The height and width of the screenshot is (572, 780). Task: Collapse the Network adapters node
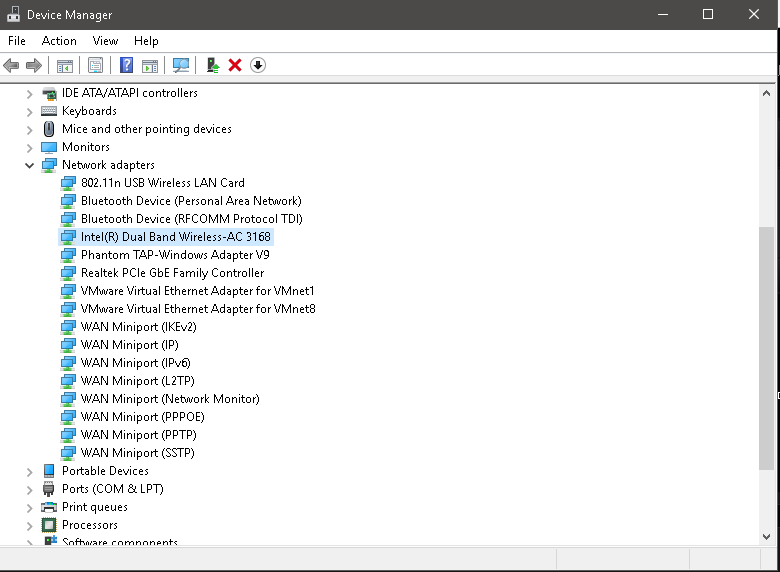[x=29, y=165]
